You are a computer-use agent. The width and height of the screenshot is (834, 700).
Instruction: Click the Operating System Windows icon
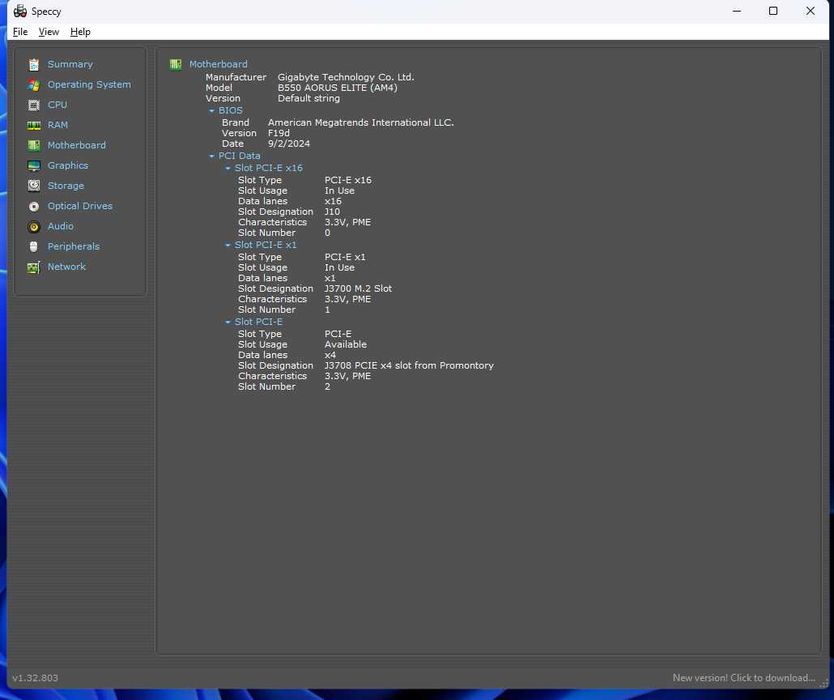[34, 85]
